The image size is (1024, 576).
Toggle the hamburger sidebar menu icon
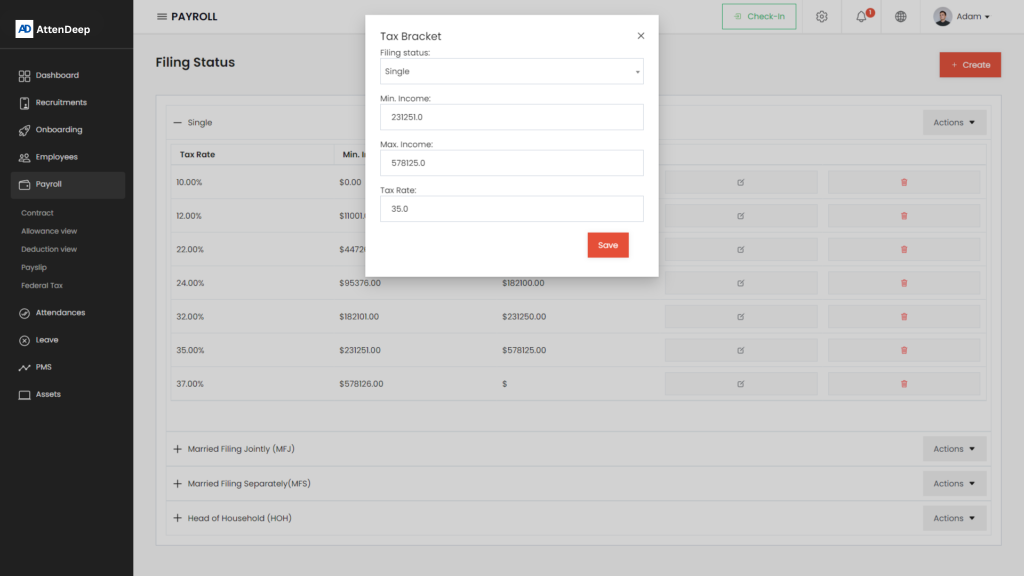pyautogui.click(x=162, y=17)
